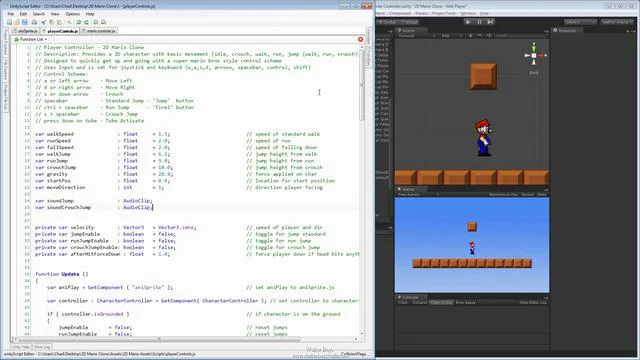640x360 pixels.
Task: Open the Layers dropdown in Unity toolbar
Action: 580,22
